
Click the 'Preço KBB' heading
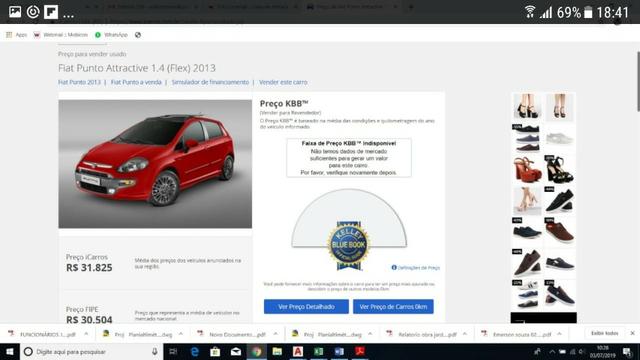coord(284,104)
